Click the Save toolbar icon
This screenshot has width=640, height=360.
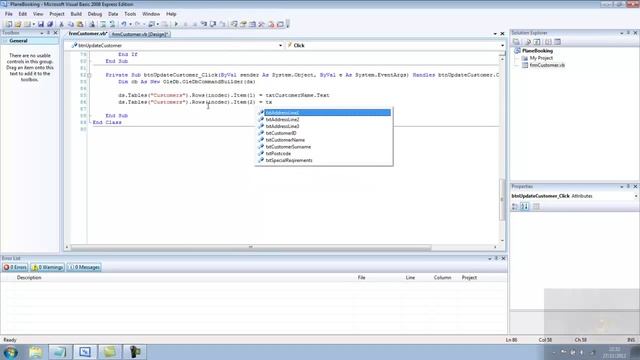coord(41,24)
